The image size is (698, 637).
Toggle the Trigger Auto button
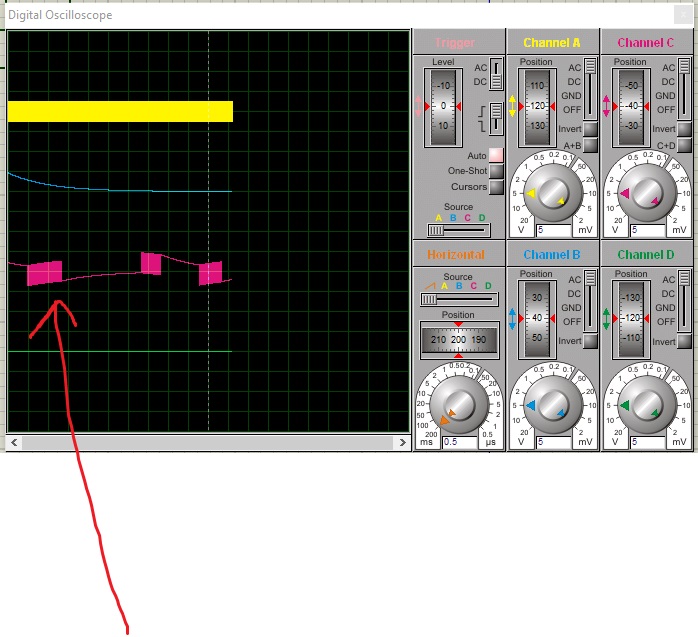496,155
